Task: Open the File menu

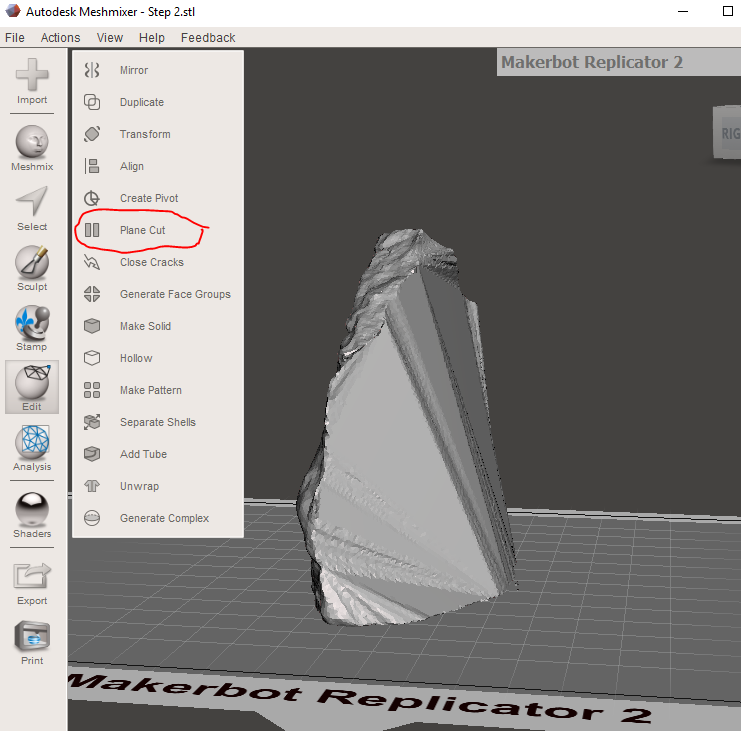Action: click(15, 37)
